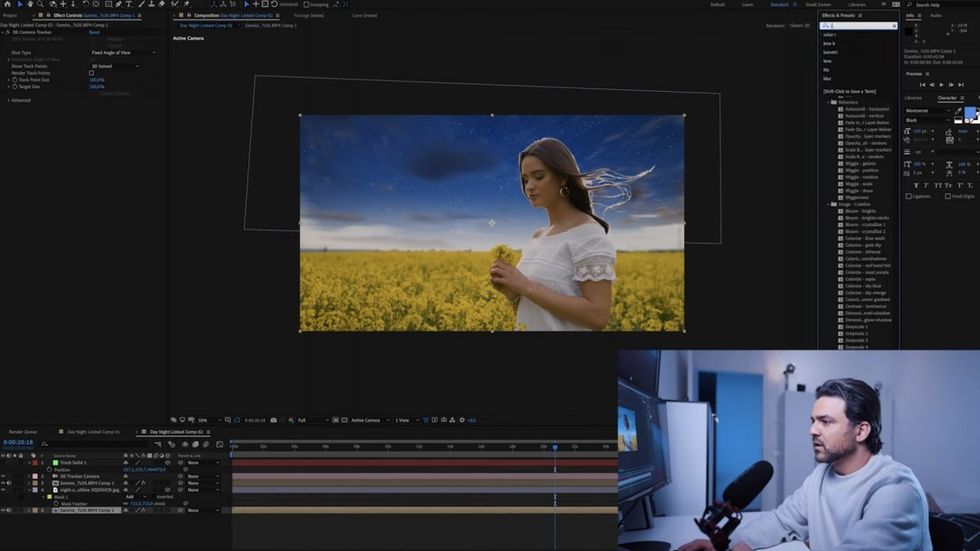Open the Active Camera view dropdown
This screenshot has width=980, height=551.
[x=370, y=420]
